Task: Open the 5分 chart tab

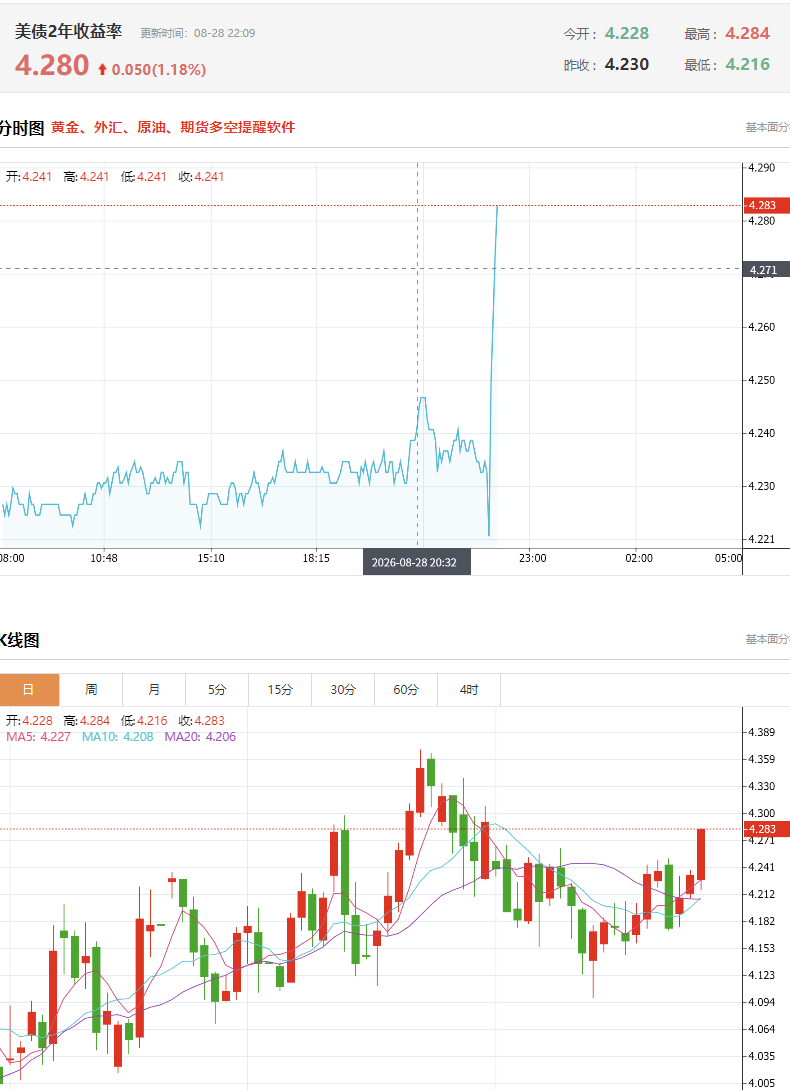Action: pyautogui.click(x=217, y=690)
